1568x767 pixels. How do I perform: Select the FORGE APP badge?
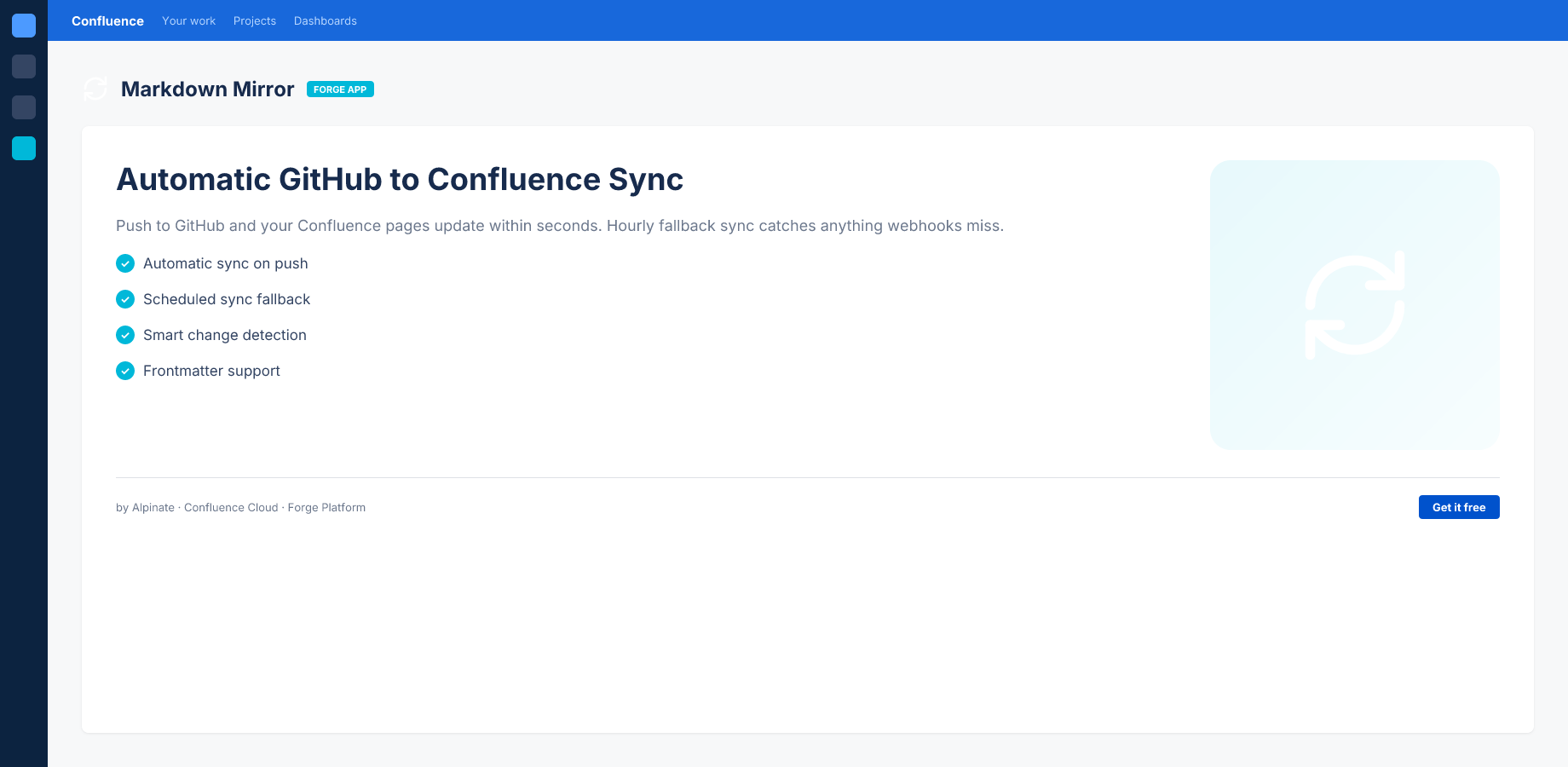[340, 89]
